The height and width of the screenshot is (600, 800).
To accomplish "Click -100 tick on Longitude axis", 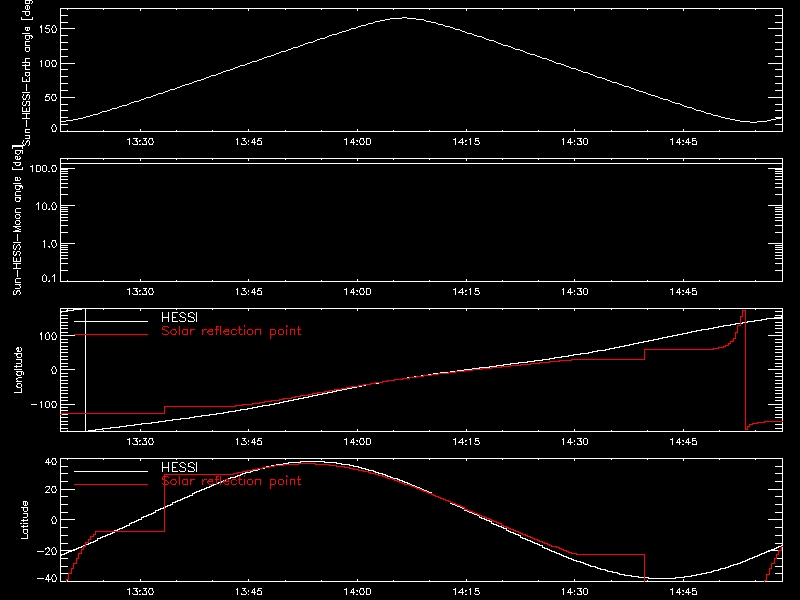I will [44, 404].
